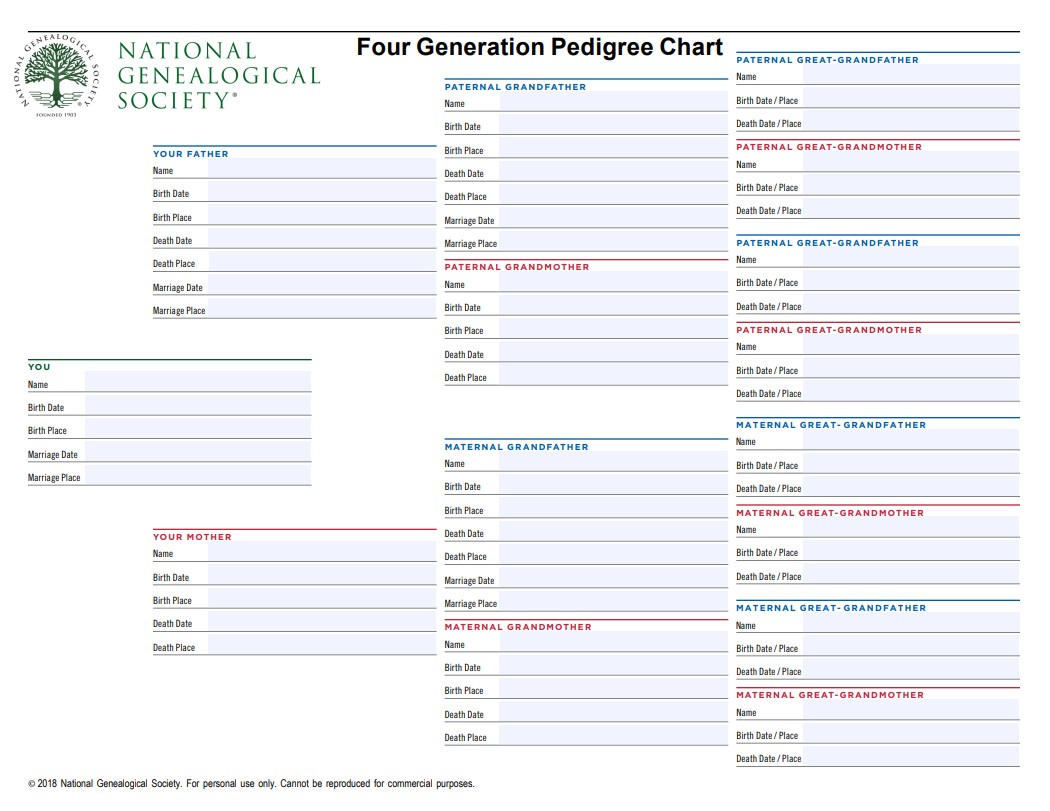Click the MATERNAL GRANDFATHER section heading
The width and height of the screenshot is (1050, 811).
tap(517, 447)
